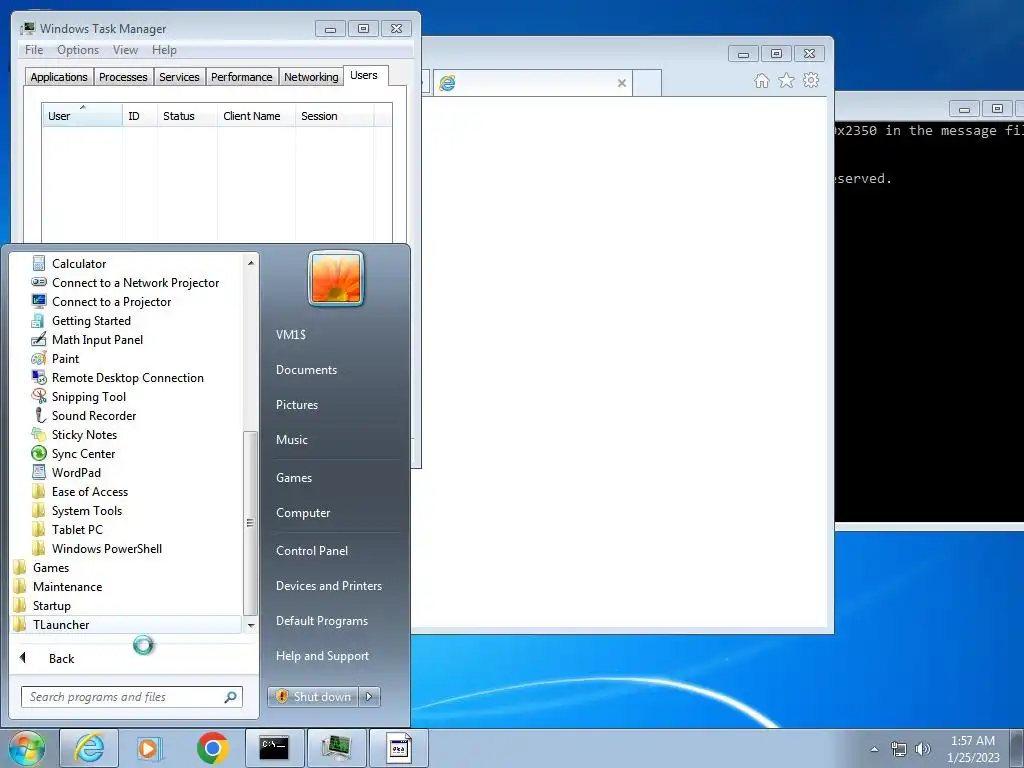Expand the Games program folder

(50, 568)
